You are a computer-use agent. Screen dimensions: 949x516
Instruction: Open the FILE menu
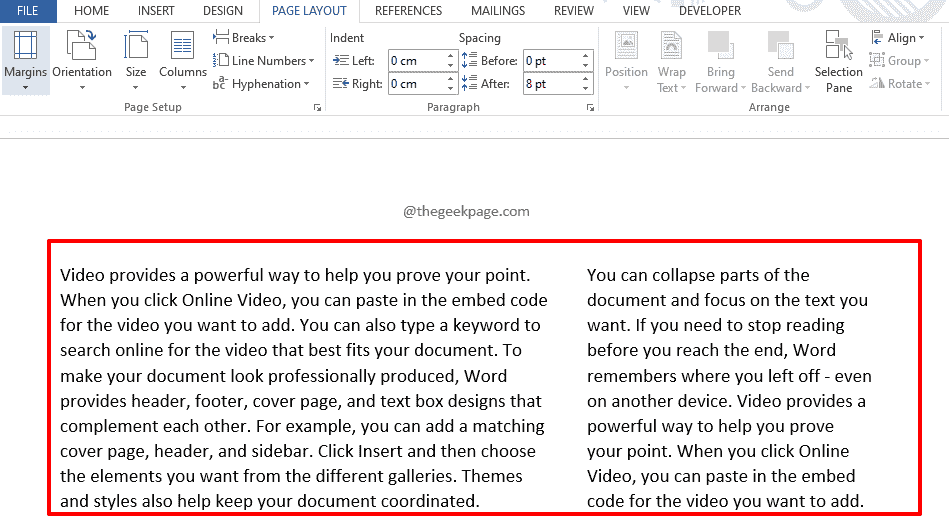point(28,11)
